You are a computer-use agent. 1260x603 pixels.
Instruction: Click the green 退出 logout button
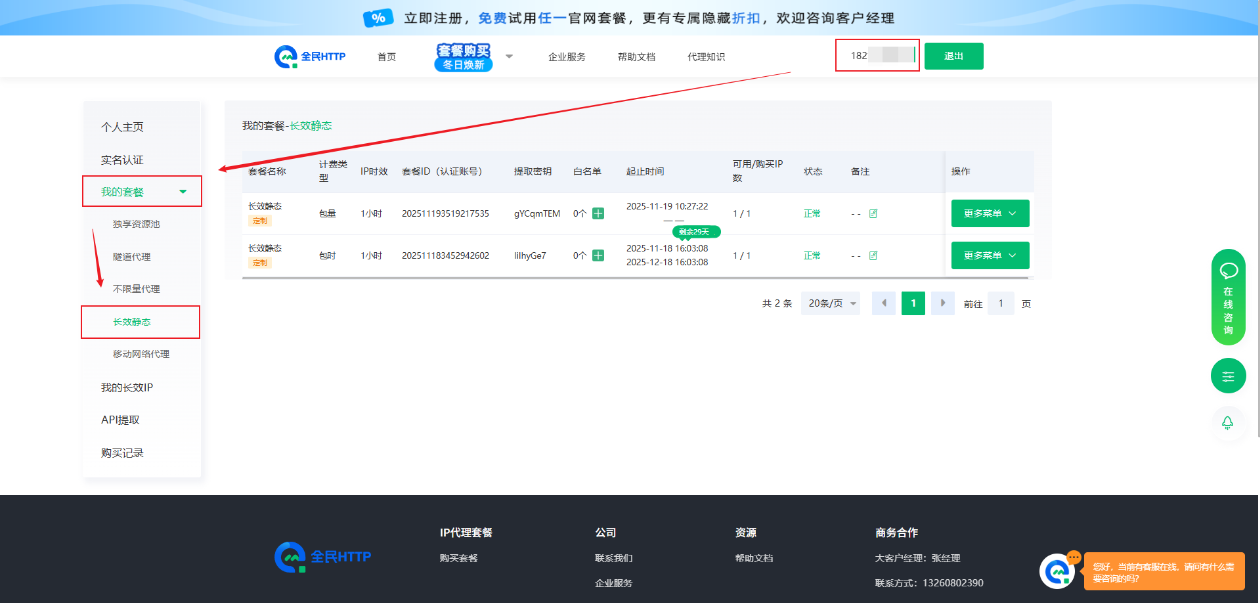(x=953, y=56)
